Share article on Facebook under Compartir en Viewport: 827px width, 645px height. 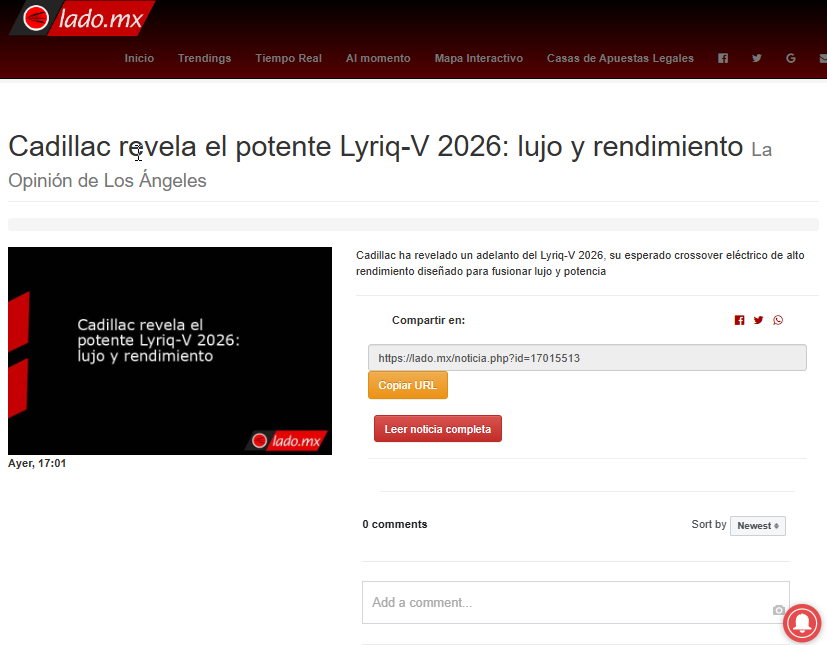click(x=739, y=320)
